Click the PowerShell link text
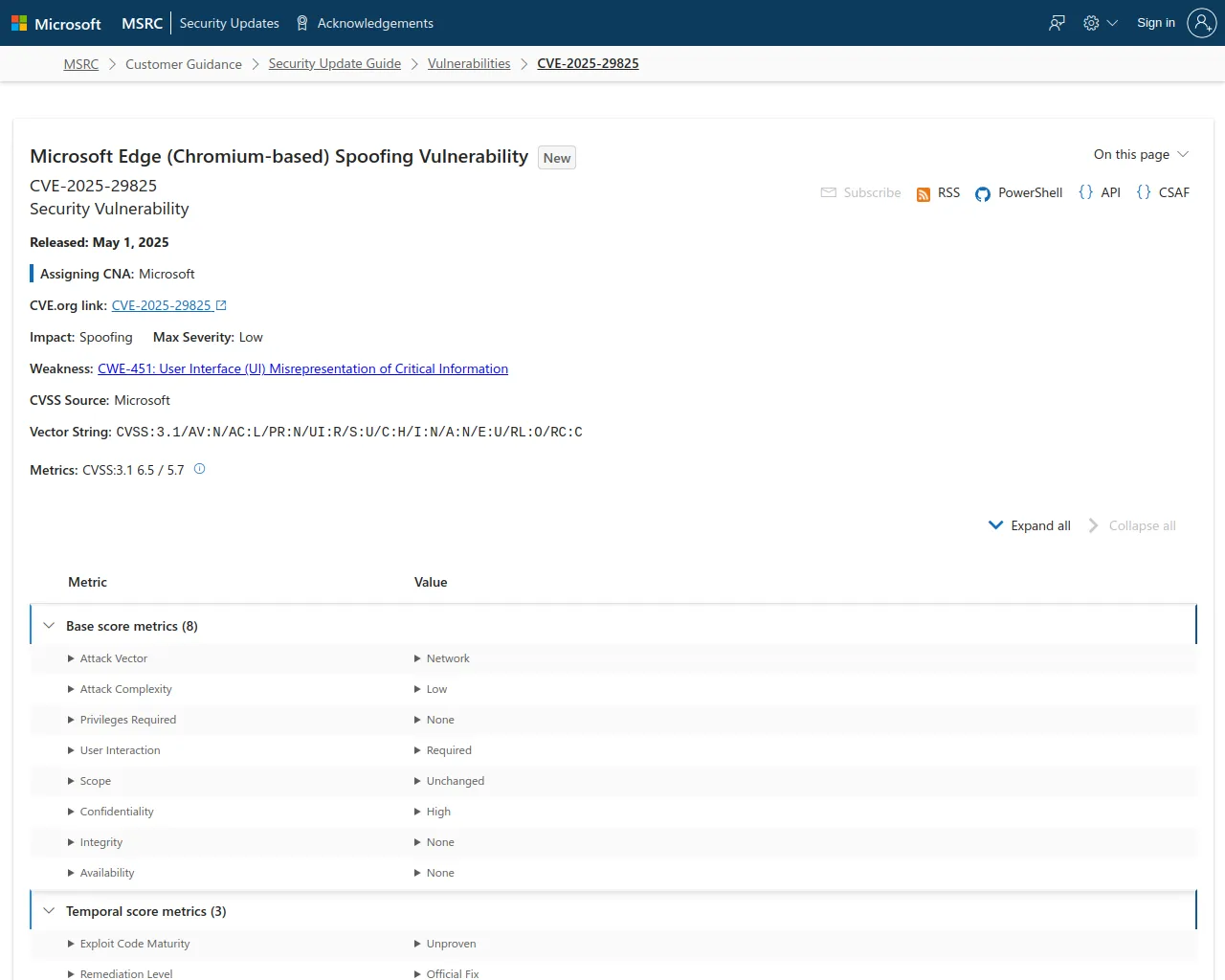The height and width of the screenshot is (980, 1225). 1030,192
